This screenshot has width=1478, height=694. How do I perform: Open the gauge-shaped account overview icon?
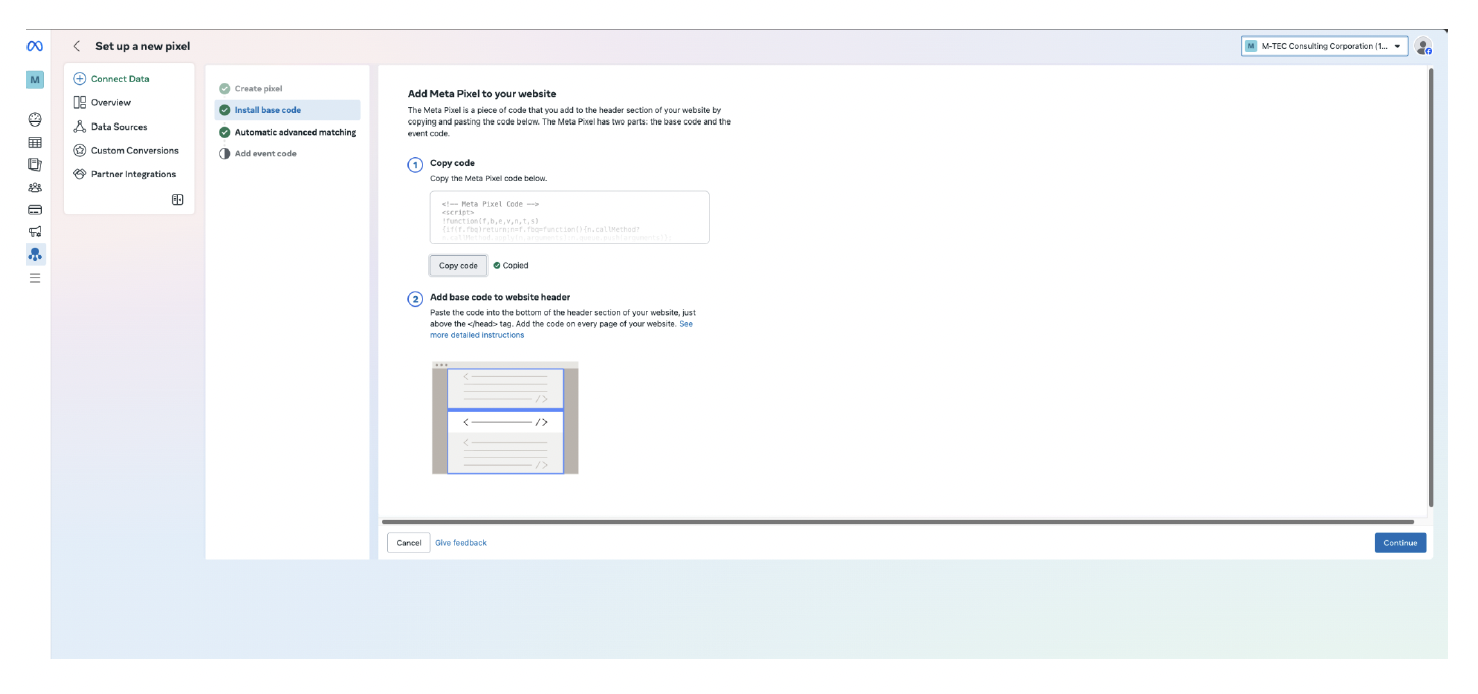point(35,119)
